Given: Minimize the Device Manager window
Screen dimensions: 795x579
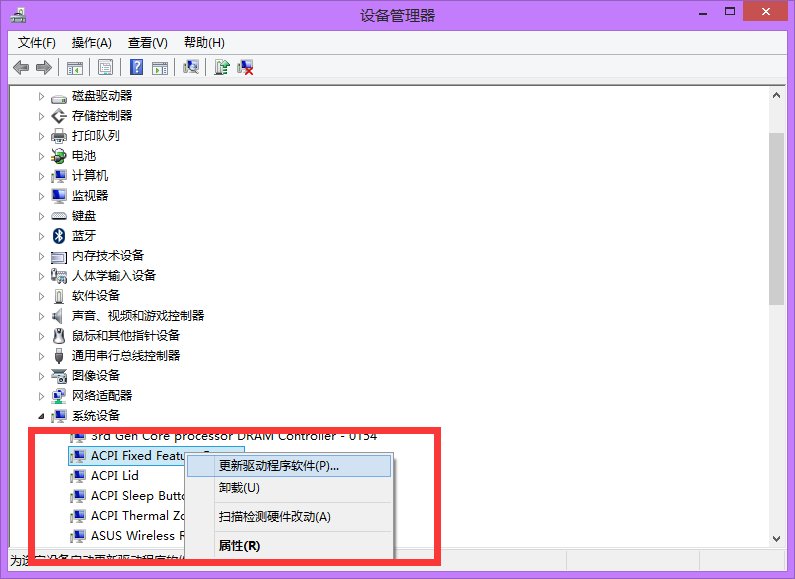Looking at the screenshot, I should [703, 12].
